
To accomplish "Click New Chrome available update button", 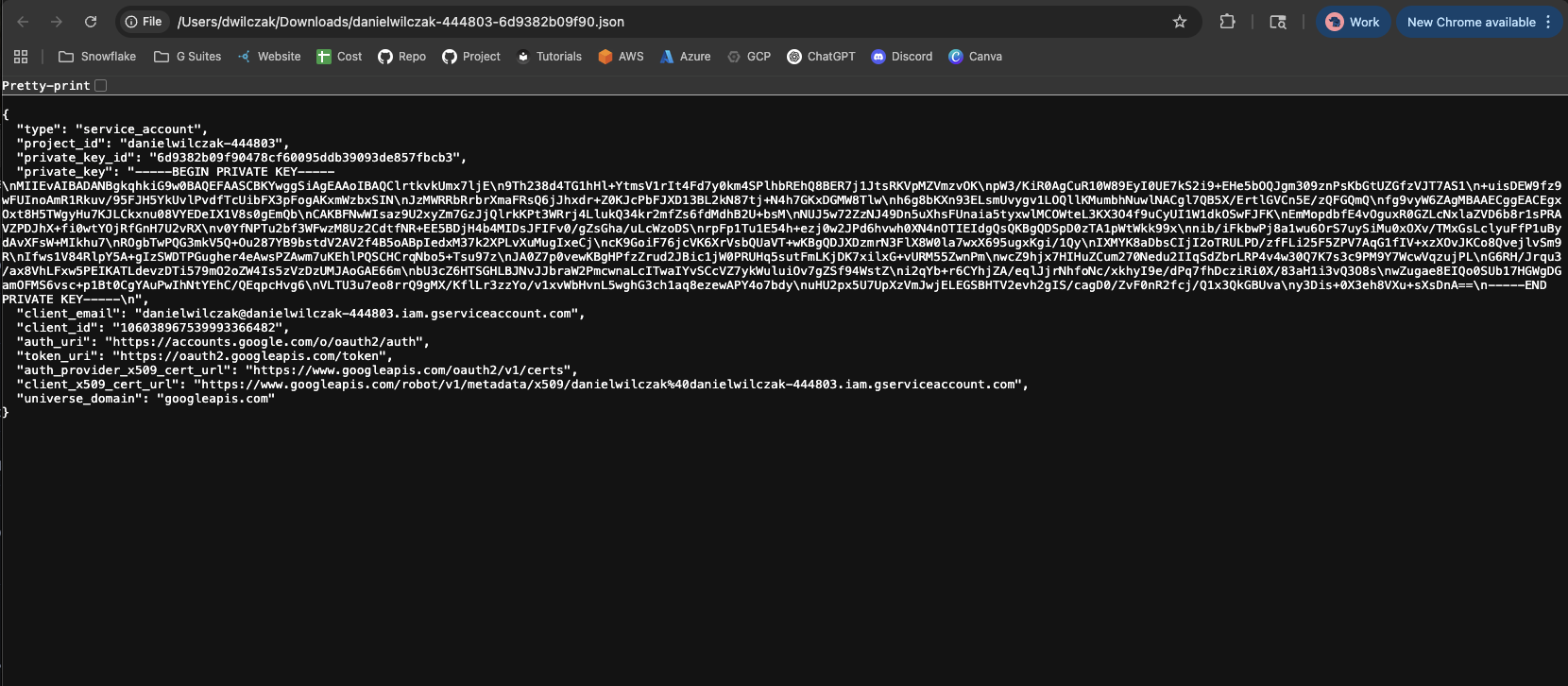I will click(x=1471, y=22).
